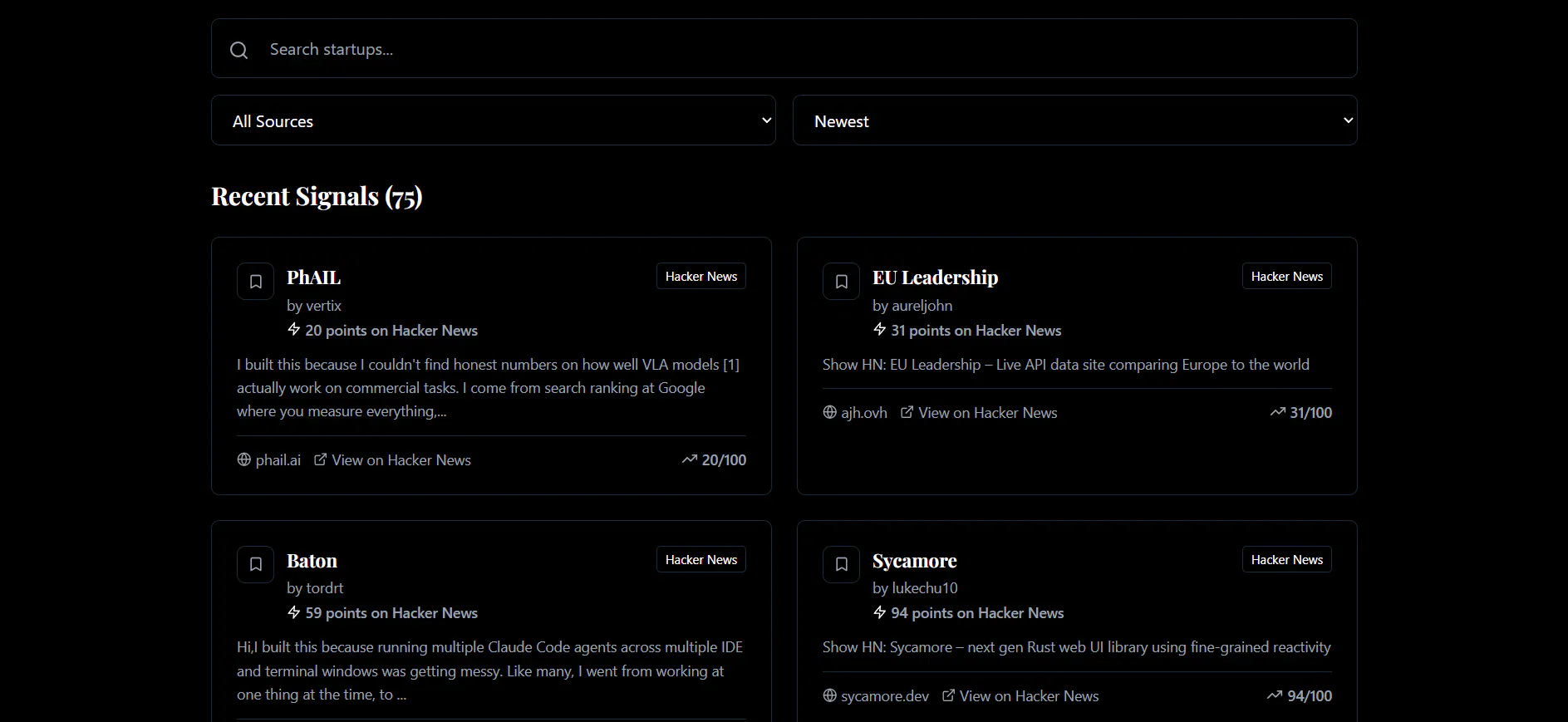Click the trending arrow icon beside 94/100

[x=1275, y=695]
